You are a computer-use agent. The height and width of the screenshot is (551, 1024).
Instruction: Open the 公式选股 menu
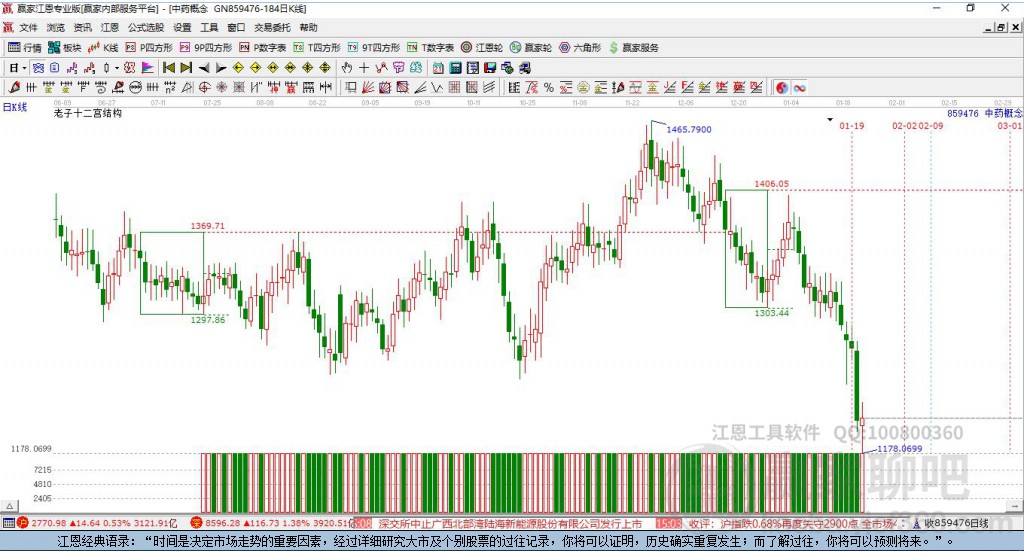coord(145,28)
